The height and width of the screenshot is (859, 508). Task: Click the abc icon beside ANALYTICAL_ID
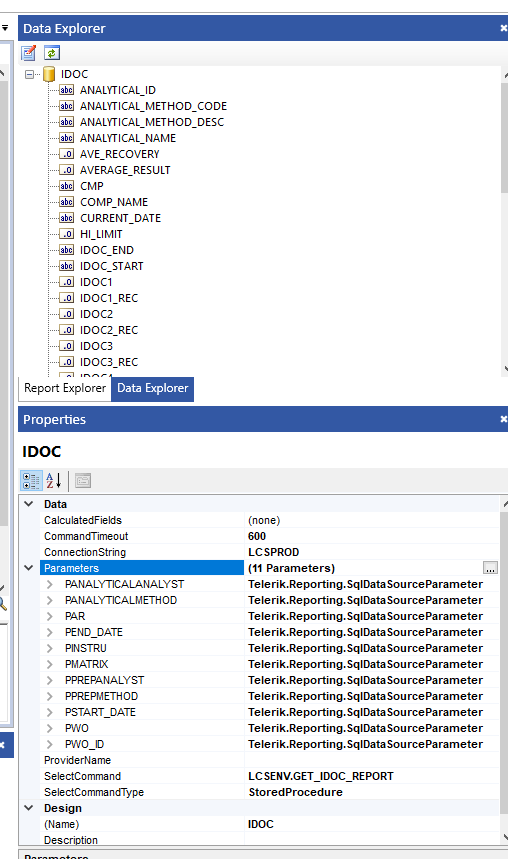pos(66,90)
